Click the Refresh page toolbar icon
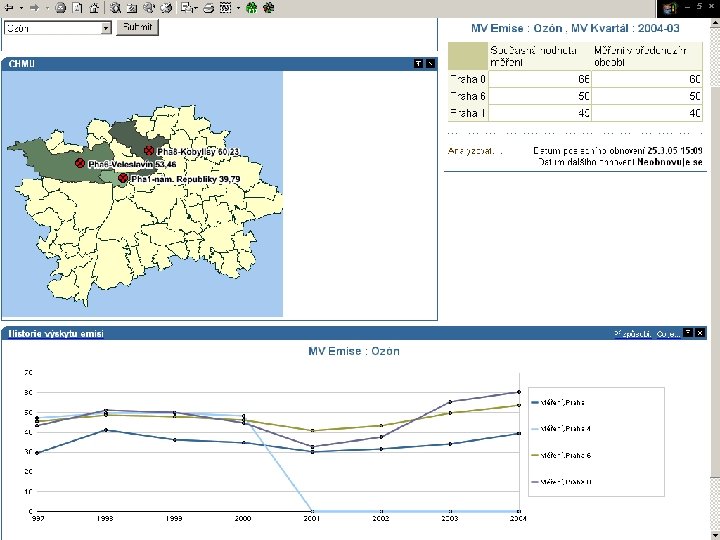The width and height of the screenshot is (720, 540). click(77, 8)
